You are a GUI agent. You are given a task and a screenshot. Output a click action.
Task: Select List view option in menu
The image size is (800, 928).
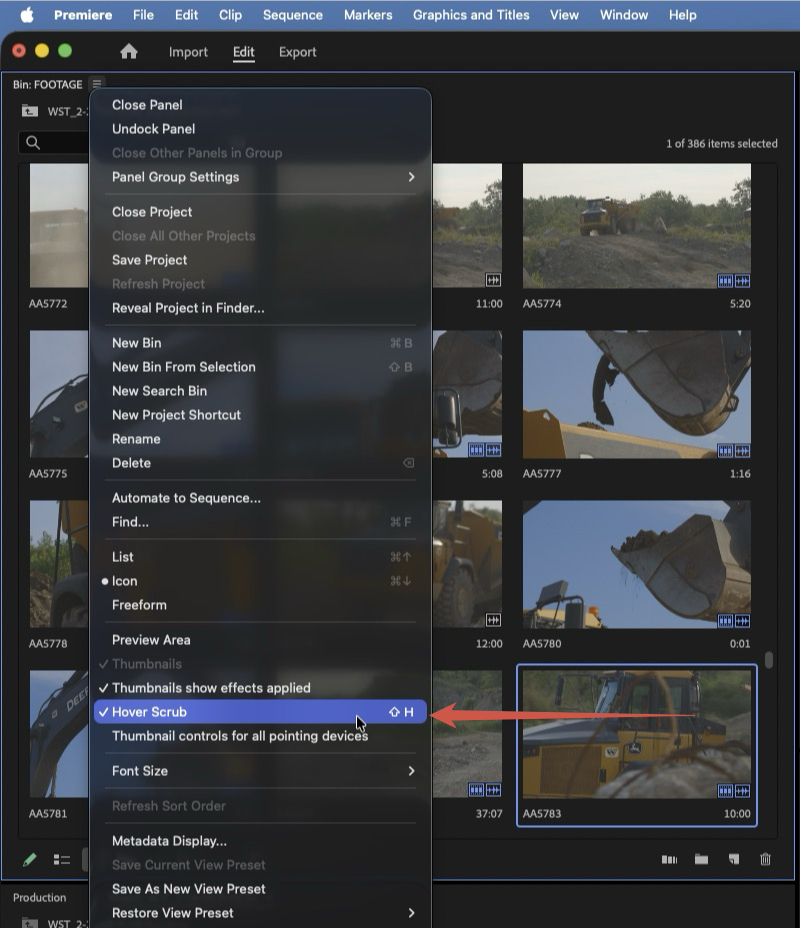[260, 557]
